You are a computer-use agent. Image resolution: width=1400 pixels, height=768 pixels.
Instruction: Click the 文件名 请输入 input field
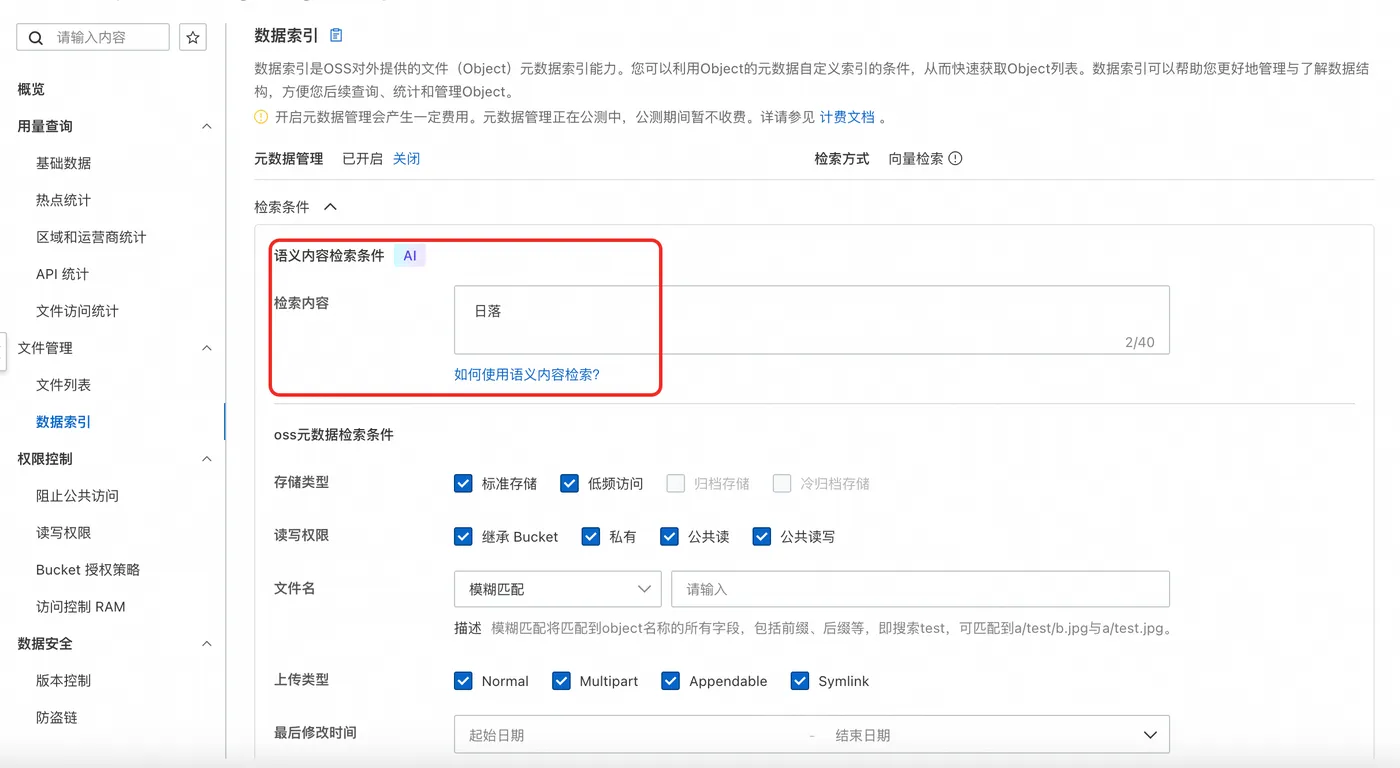click(x=921, y=589)
